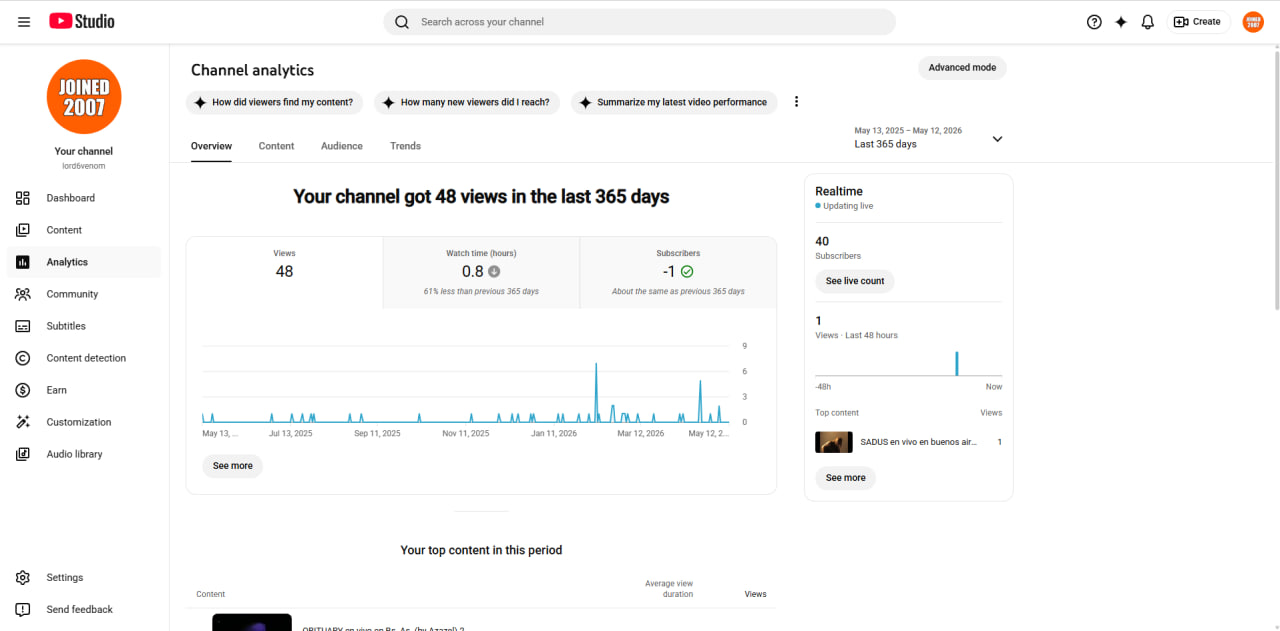This screenshot has width=1280, height=631.
Task: Click the Analytics bar chart icon
Action: tap(23, 262)
